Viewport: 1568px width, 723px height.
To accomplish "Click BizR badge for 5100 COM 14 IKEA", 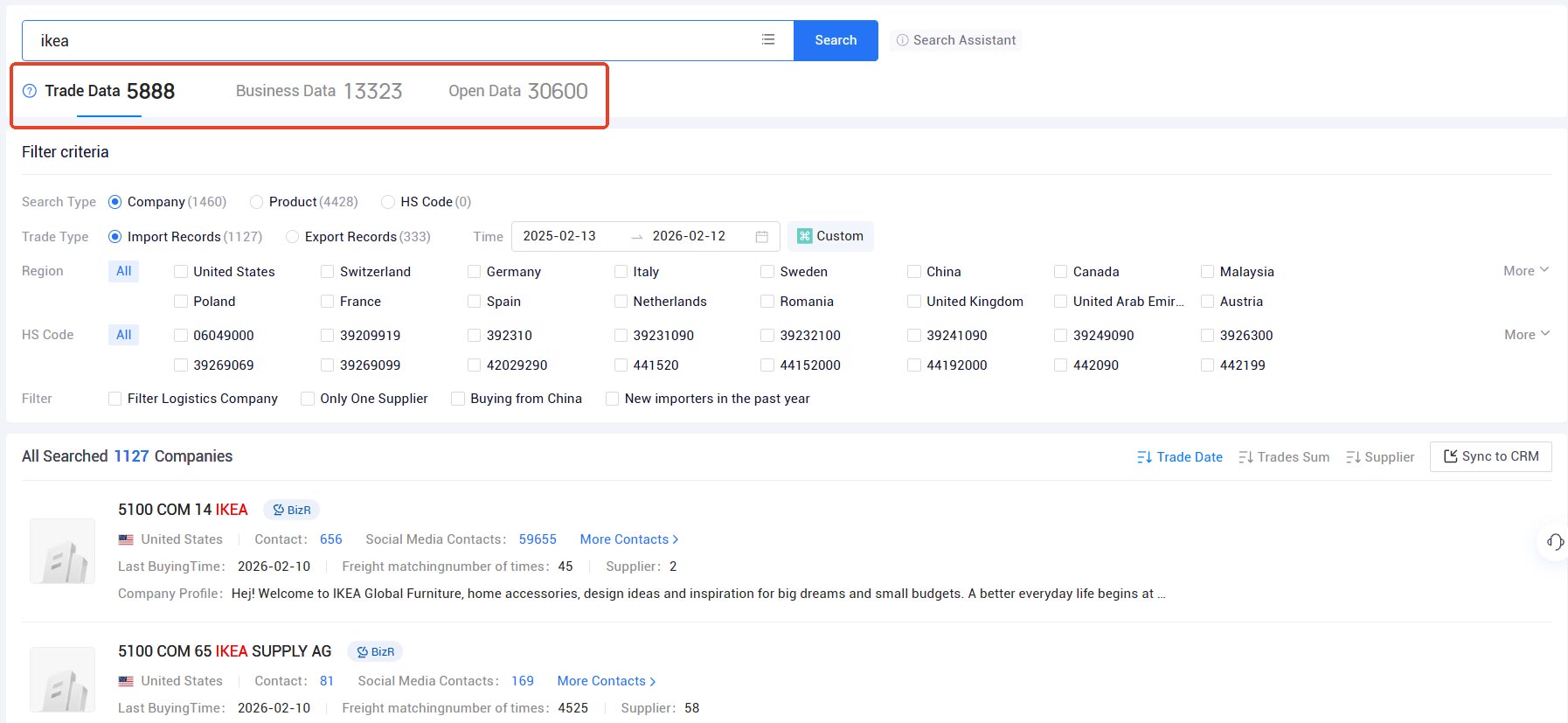I will [292, 510].
